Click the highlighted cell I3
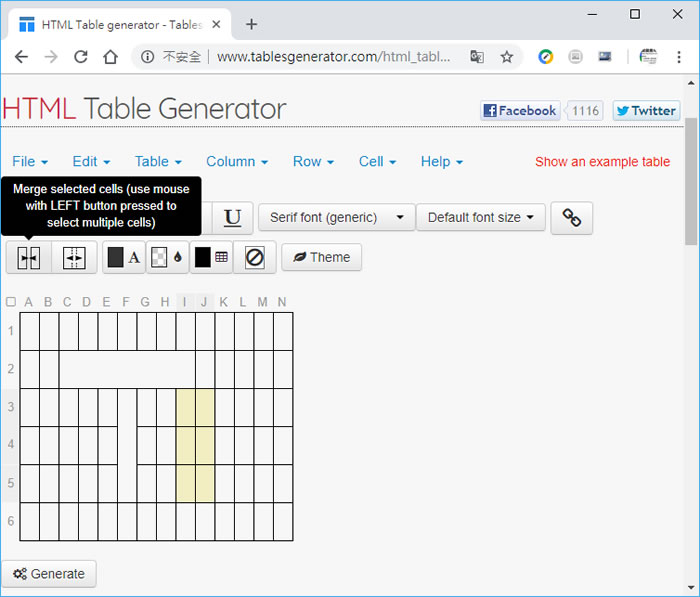Image resolution: width=700 pixels, height=597 pixels. 186,407
